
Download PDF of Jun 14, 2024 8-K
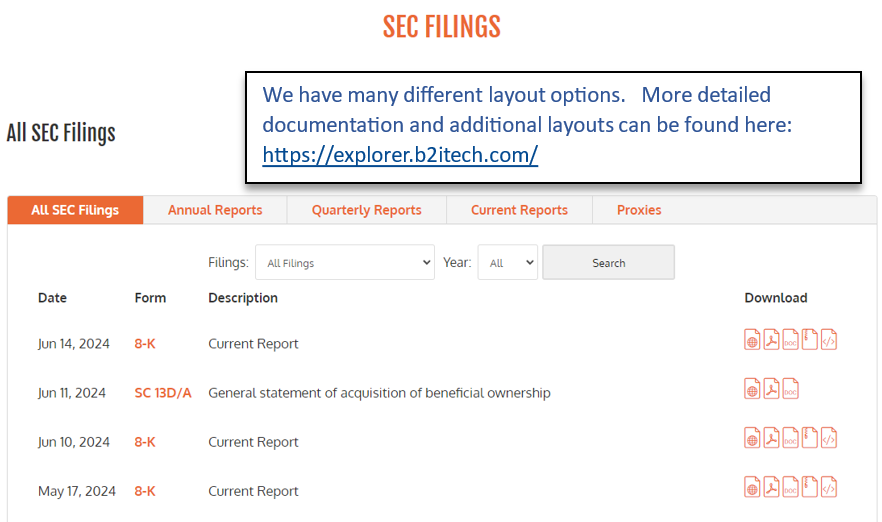[771, 340]
